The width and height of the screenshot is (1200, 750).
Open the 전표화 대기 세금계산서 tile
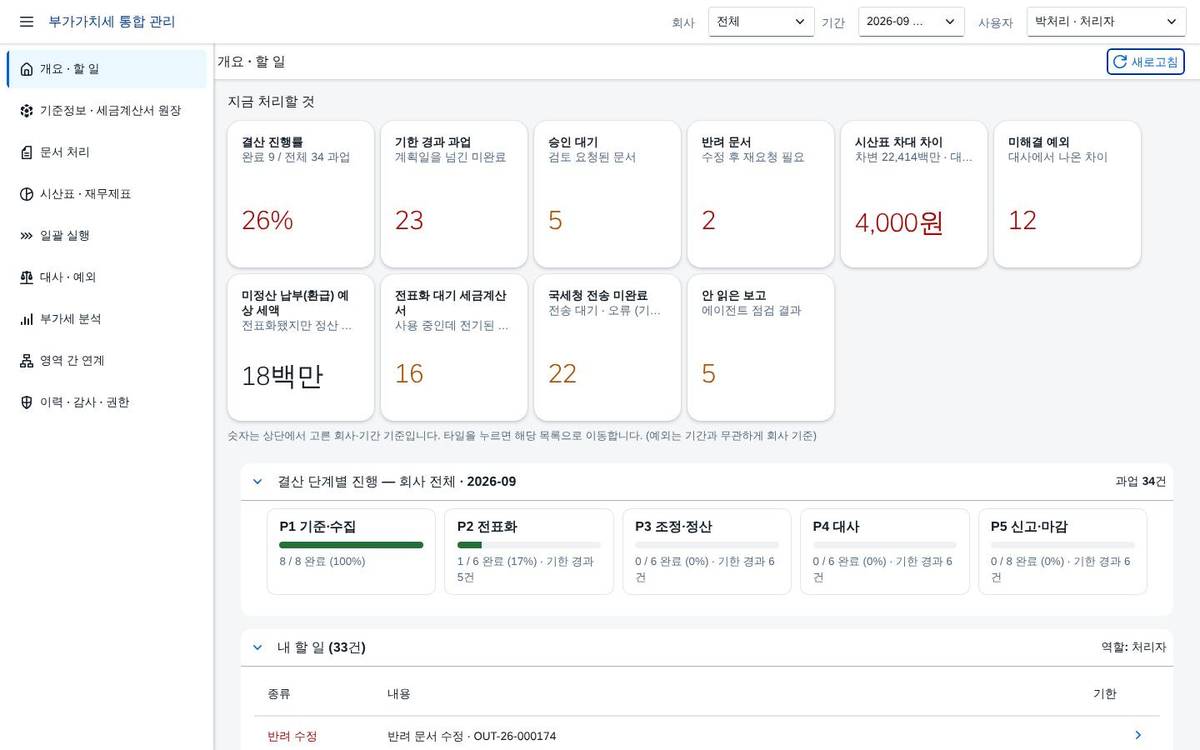(454, 347)
